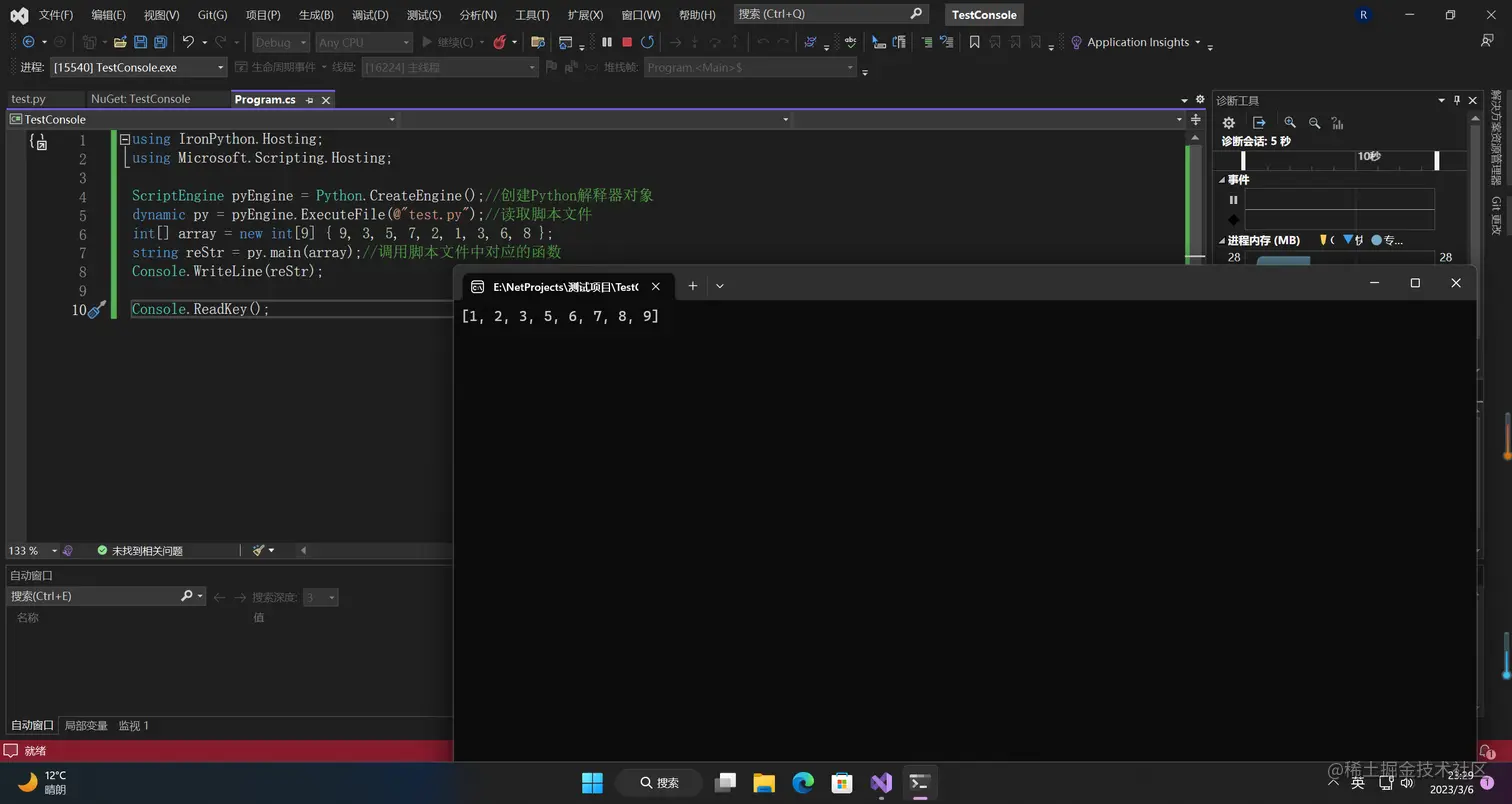1512x804 pixels.
Task: Pause debugging with break all icon
Action: 607,42
